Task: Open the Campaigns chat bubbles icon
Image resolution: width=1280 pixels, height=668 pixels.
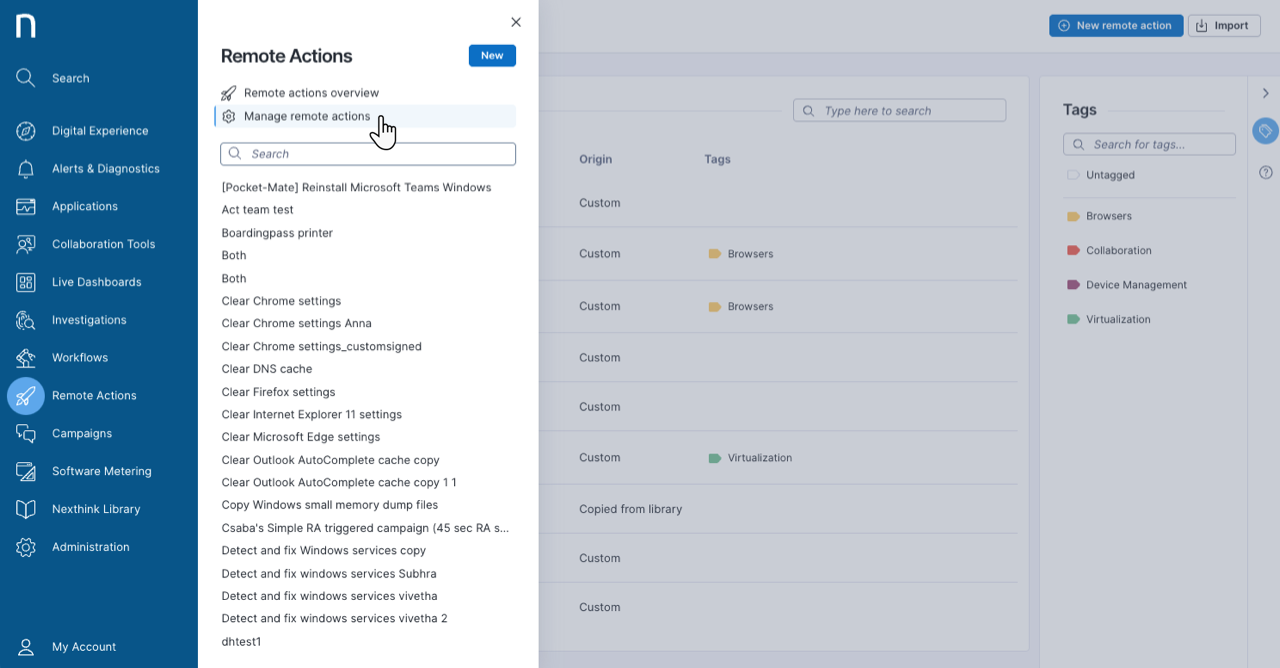Action: 26,433
